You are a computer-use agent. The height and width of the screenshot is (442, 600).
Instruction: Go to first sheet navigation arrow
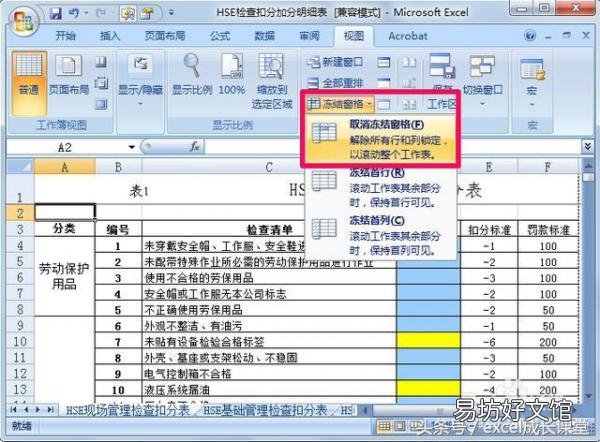click(14, 410)
